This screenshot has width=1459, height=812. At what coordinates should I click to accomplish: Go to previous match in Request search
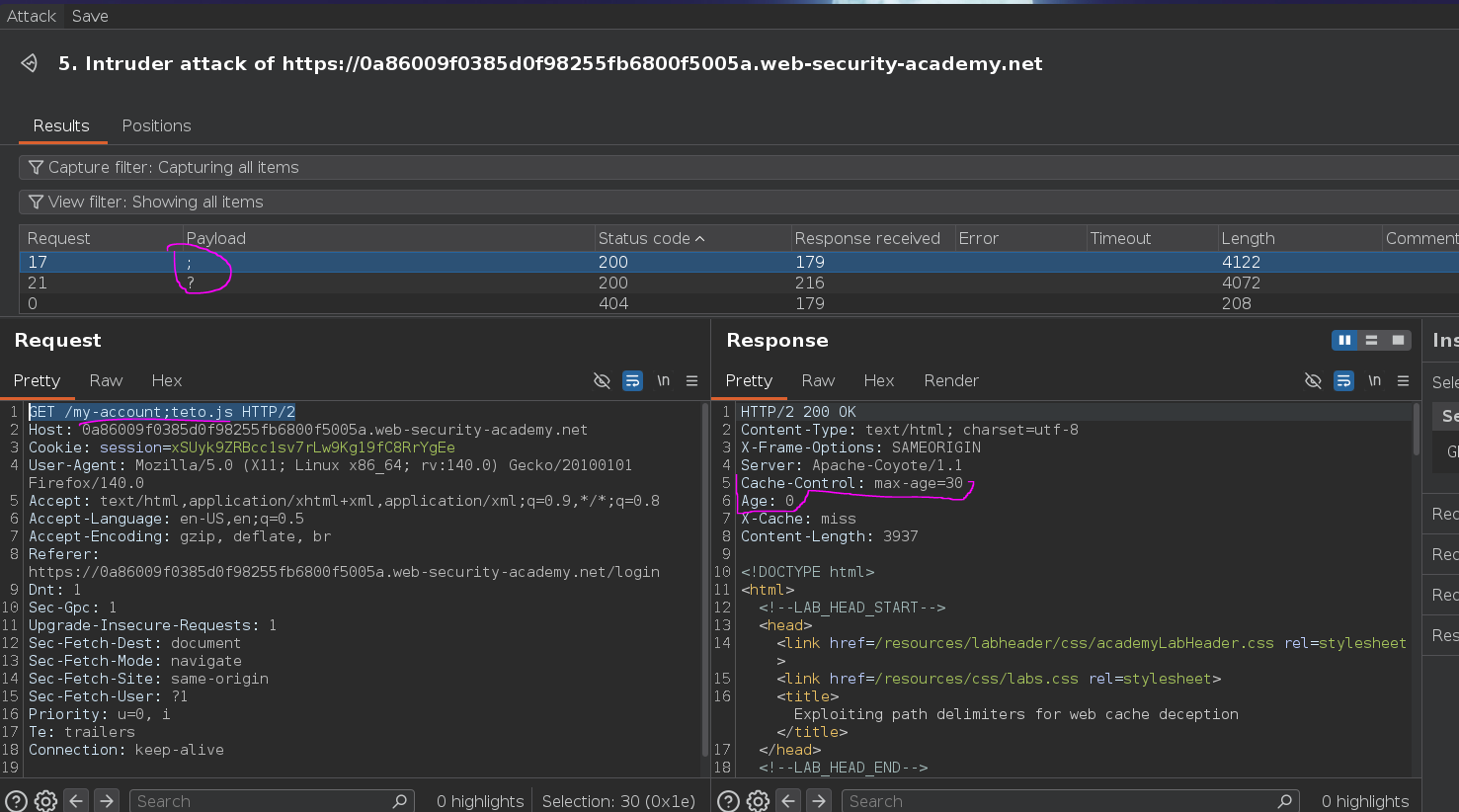click(76, 800)
